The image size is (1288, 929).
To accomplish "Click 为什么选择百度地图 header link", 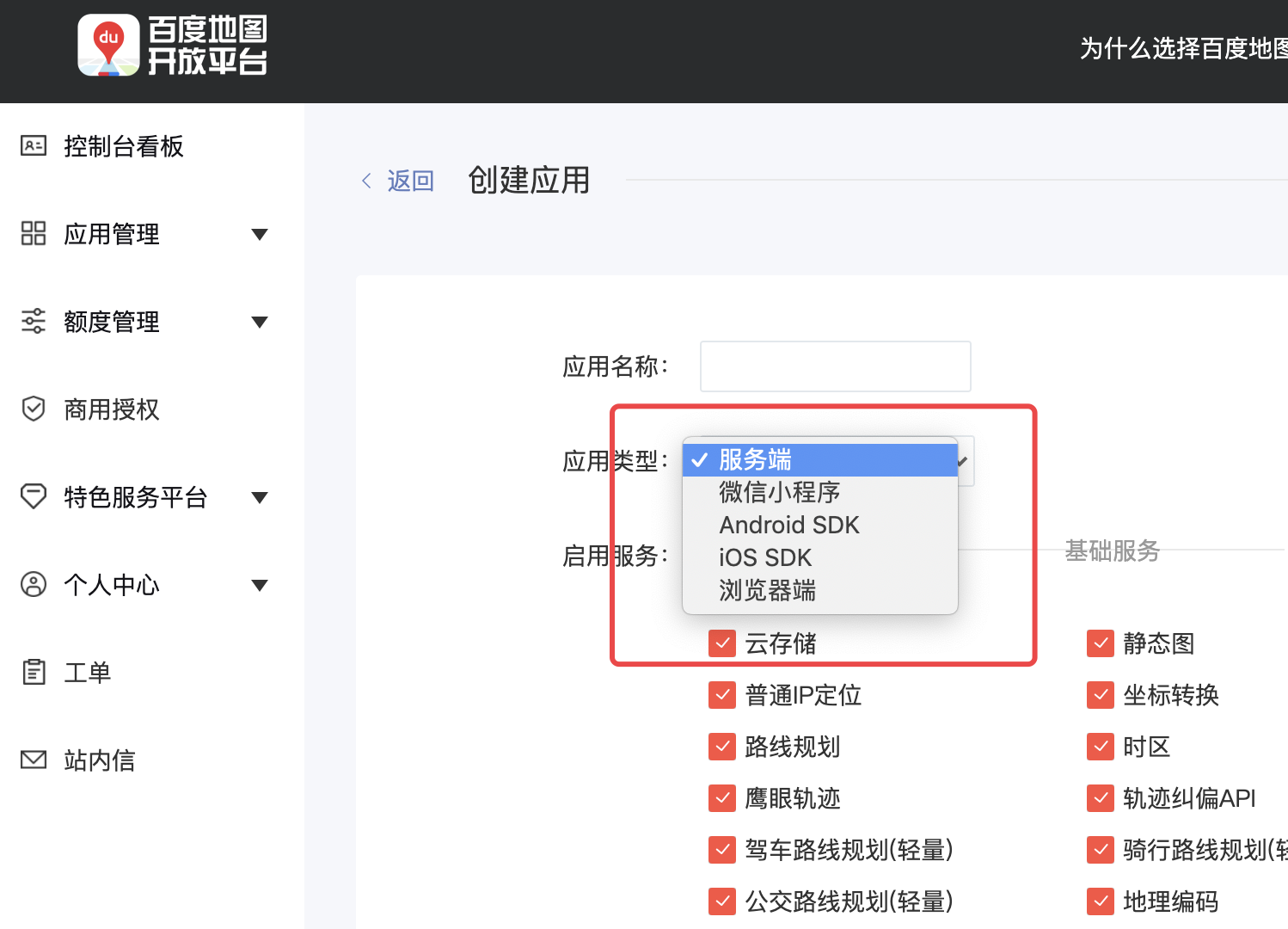I will 1183,48.
